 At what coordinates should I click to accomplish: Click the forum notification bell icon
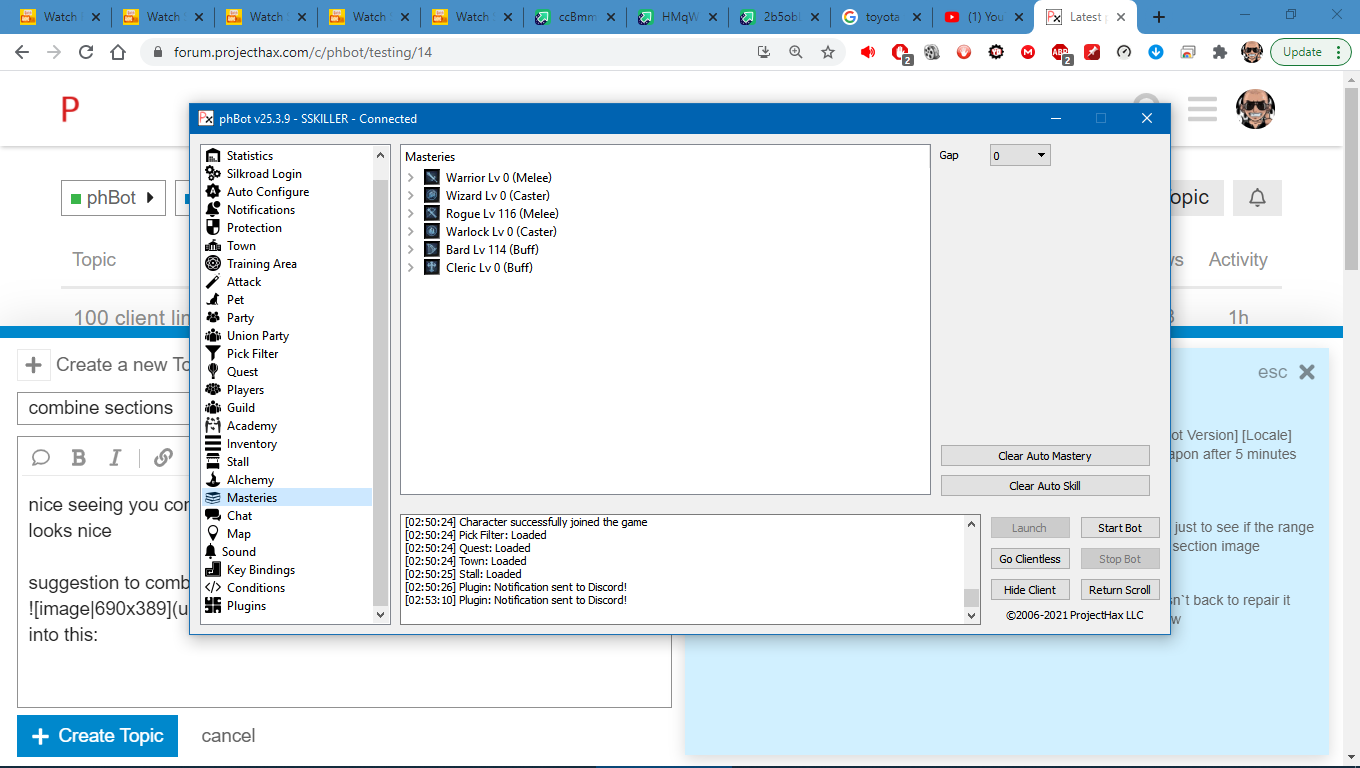point(1257,198)
